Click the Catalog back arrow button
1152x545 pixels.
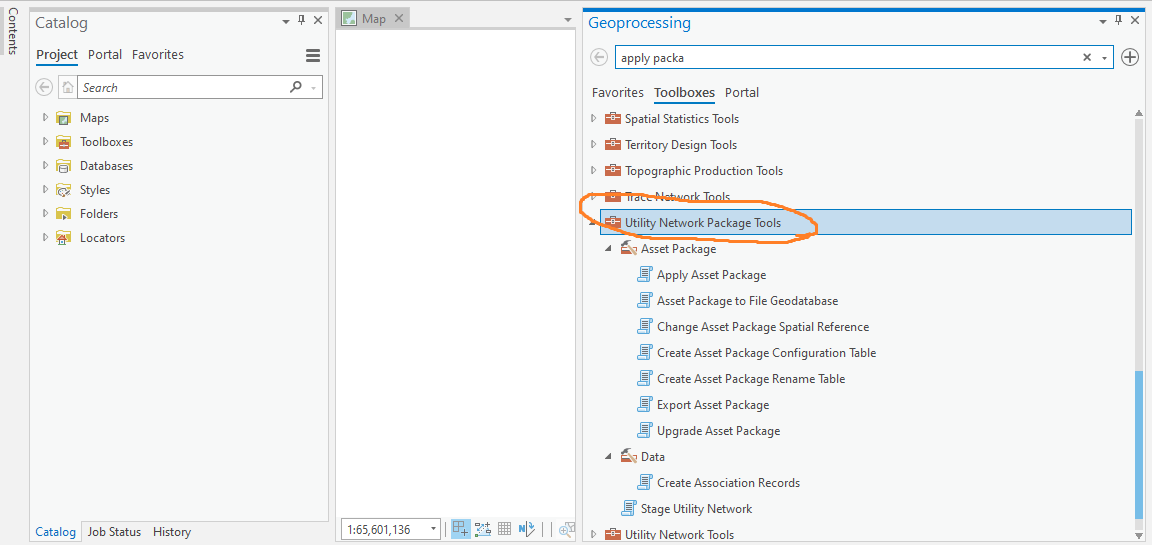(44, 87)
